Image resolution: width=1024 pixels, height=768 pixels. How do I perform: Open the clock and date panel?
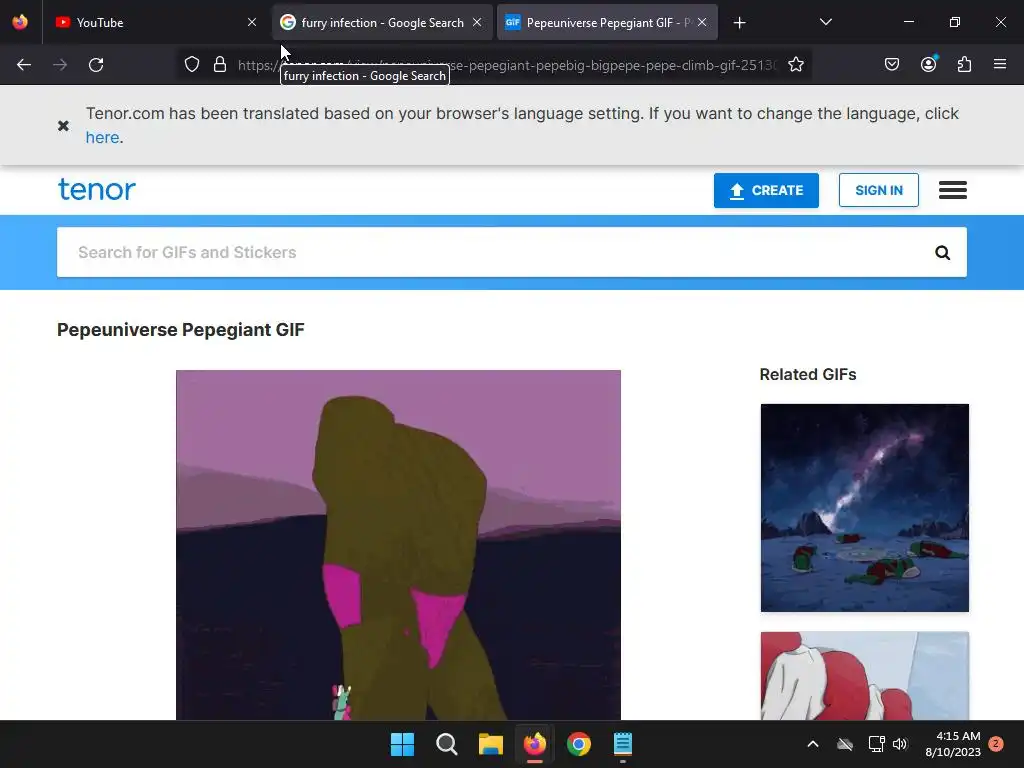[953, 744]
